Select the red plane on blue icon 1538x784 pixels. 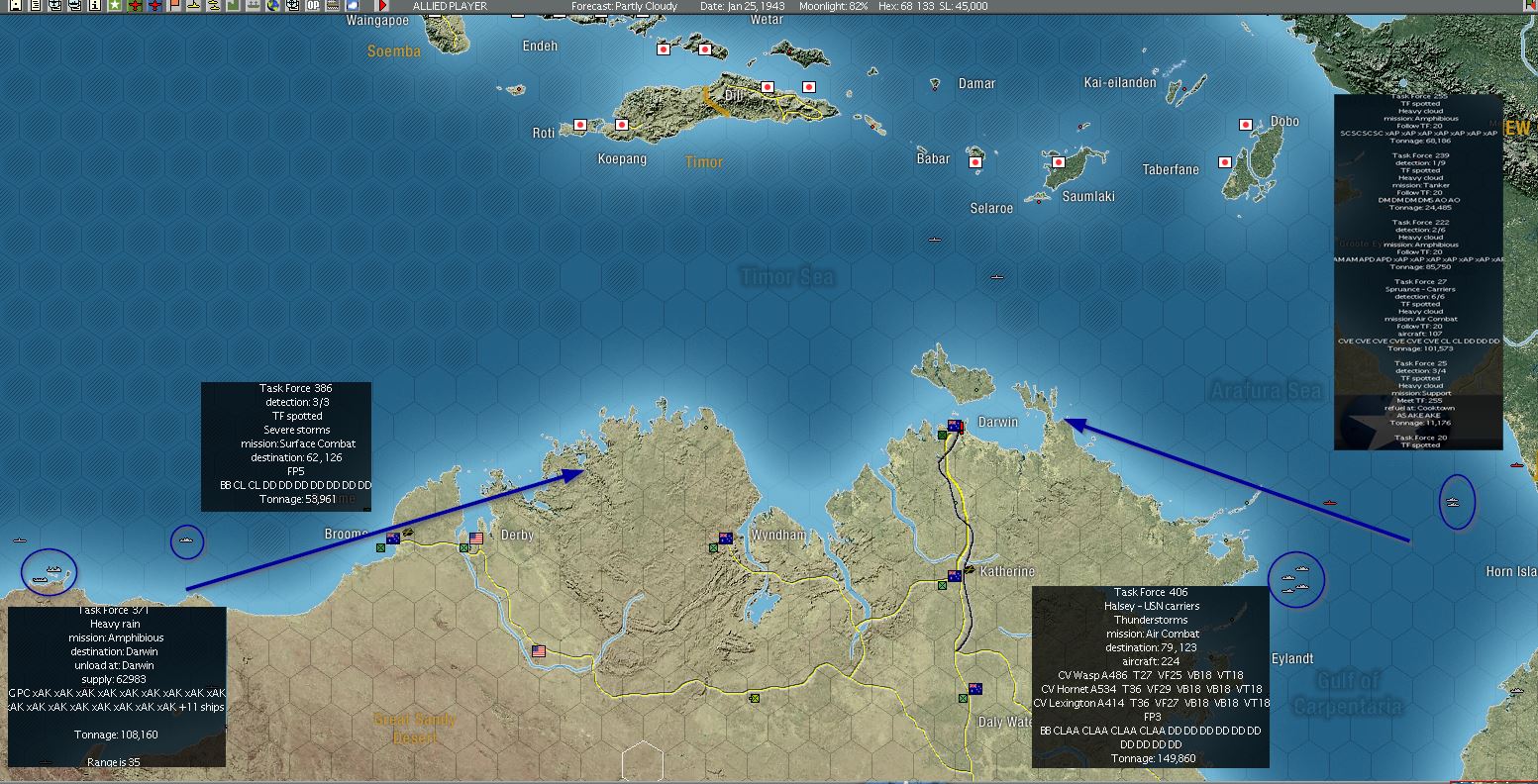(155, 6)
